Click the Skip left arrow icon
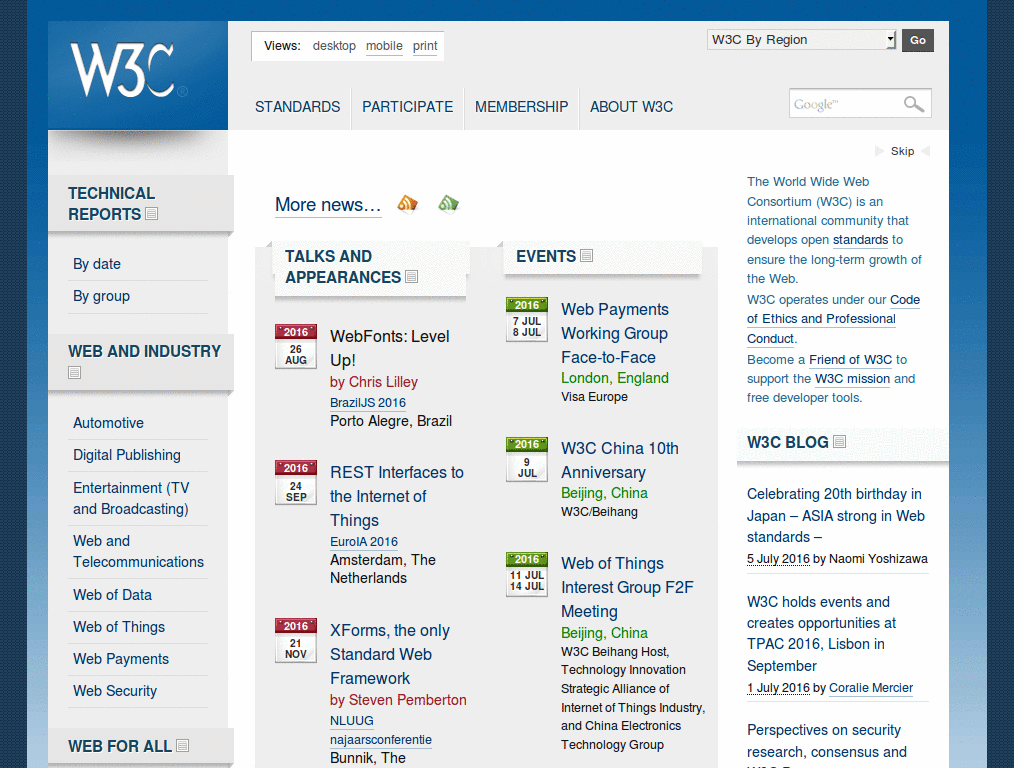 pos(925,151)
